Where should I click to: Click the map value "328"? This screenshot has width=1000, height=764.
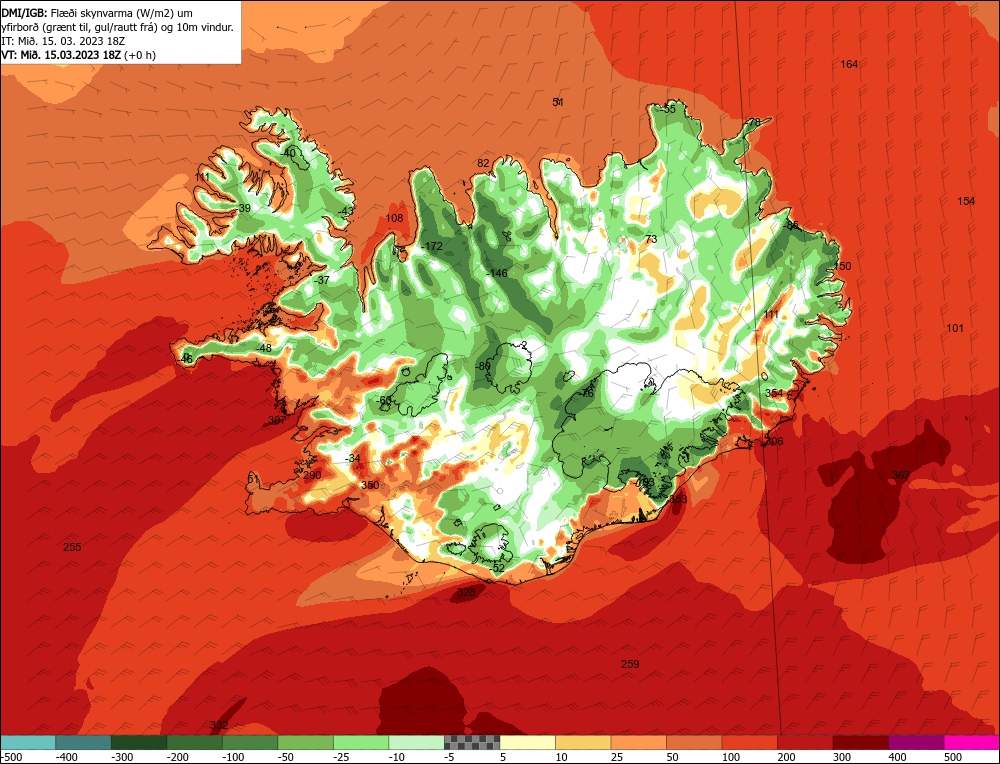[467, 592]
